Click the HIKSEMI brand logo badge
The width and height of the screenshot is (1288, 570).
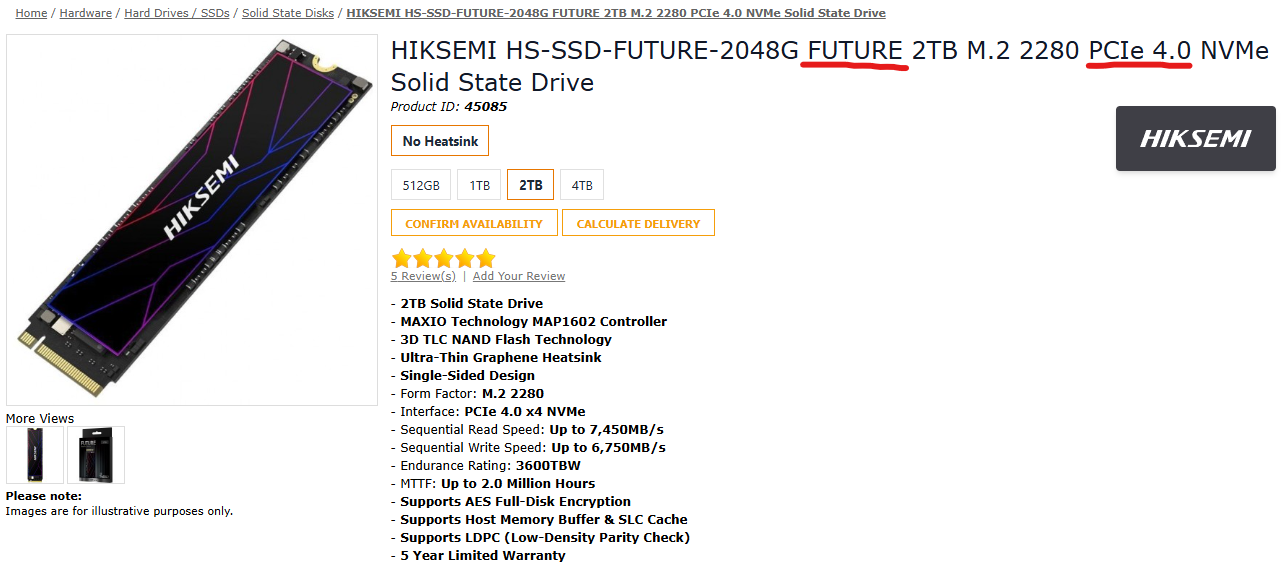point(1195,139)
